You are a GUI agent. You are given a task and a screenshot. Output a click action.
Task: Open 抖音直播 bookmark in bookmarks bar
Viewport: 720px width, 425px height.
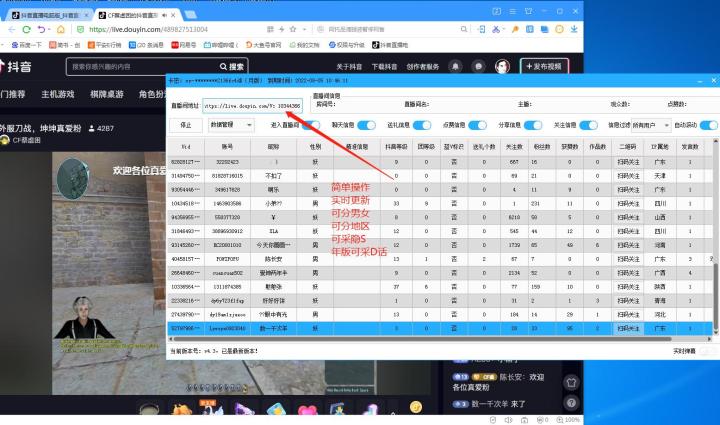pos(390,45)
